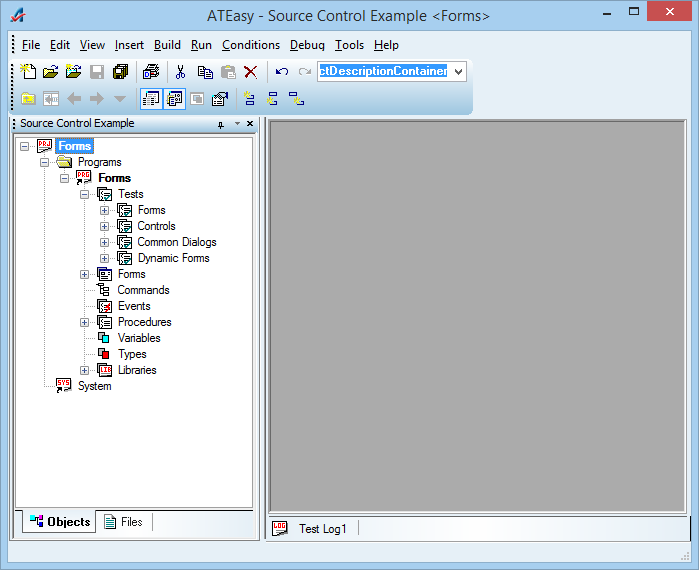Close the Source Control Example panel
699x570 pixels.
click(x=250, y=123)
